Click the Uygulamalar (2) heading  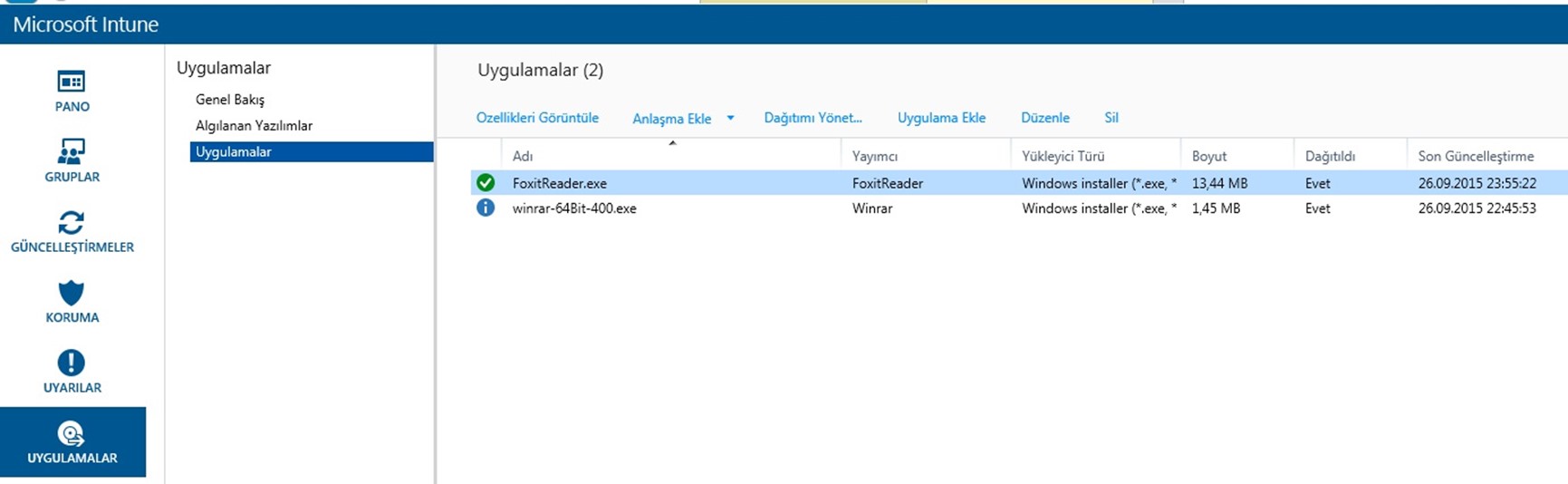point(540,70)
